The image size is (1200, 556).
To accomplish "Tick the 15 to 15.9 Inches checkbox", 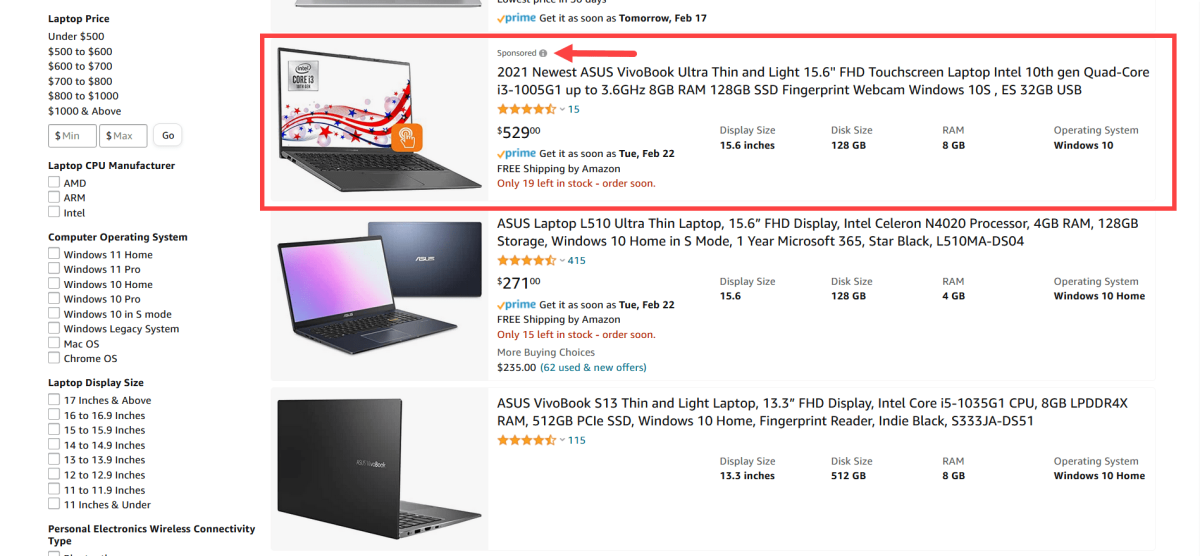I will point(54,430).
